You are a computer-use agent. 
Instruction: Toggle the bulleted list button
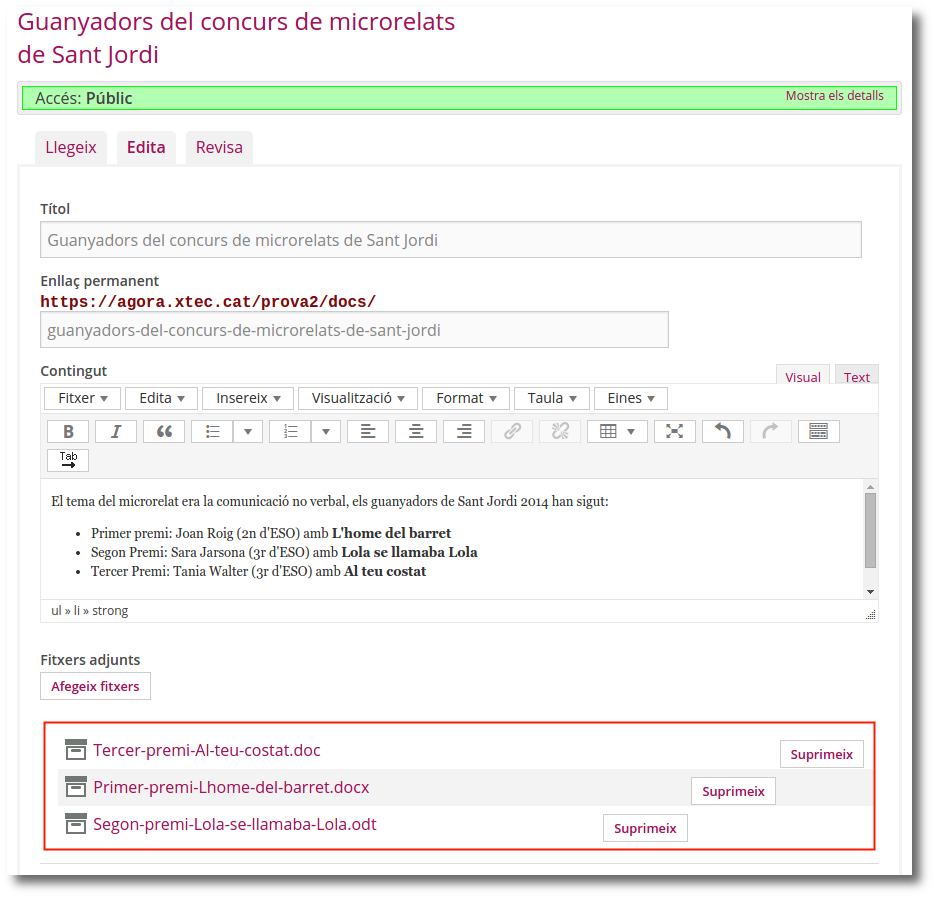coord(212,431)
